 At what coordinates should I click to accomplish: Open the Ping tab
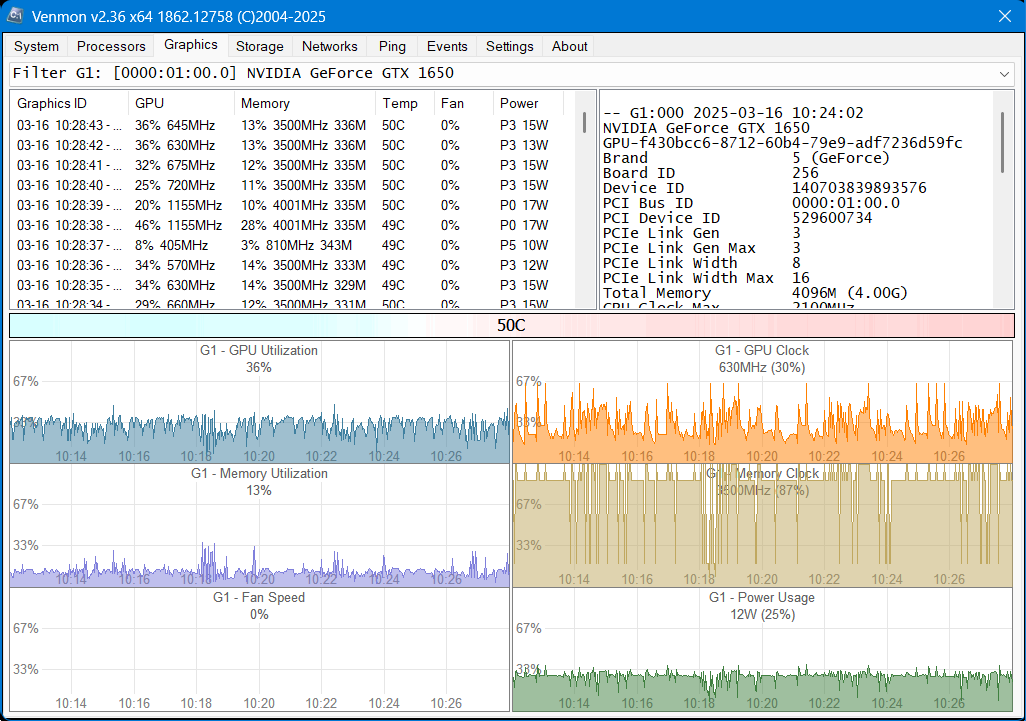[392, 46]
